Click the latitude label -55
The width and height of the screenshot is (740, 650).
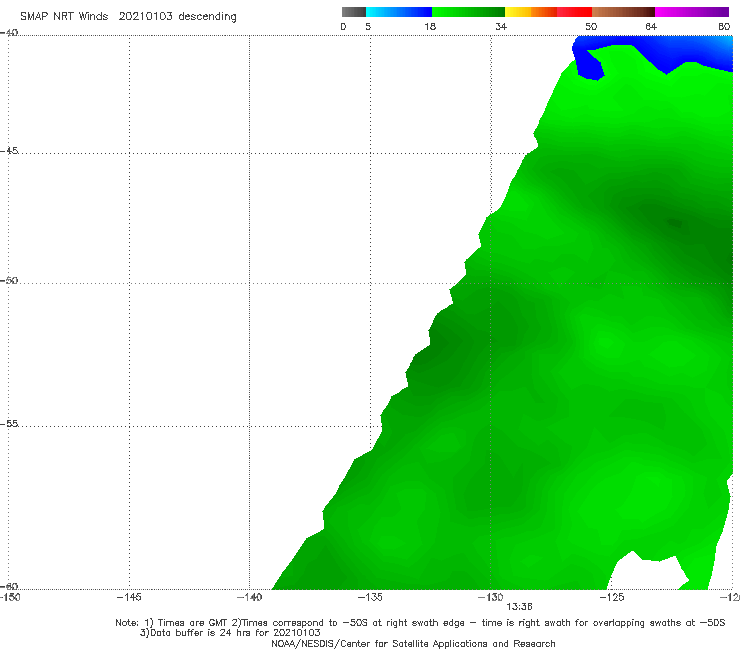click(x=9, y=423)
